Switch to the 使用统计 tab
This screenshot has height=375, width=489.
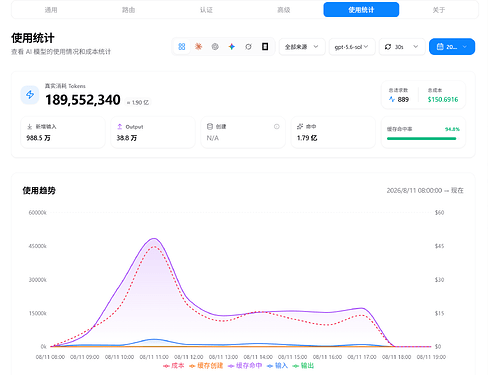[361, 10]
